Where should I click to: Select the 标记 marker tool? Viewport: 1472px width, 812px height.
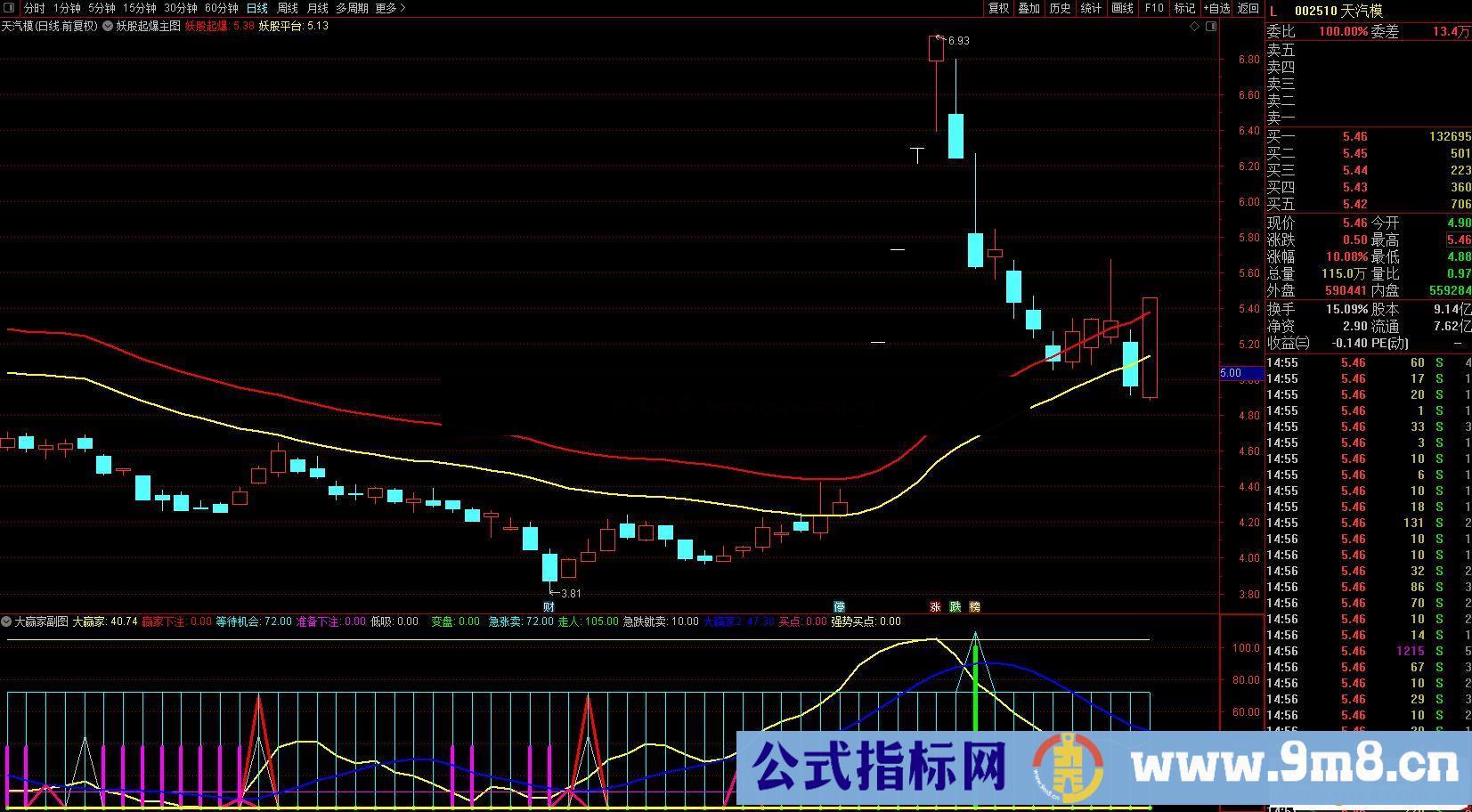pos(1184,8)
